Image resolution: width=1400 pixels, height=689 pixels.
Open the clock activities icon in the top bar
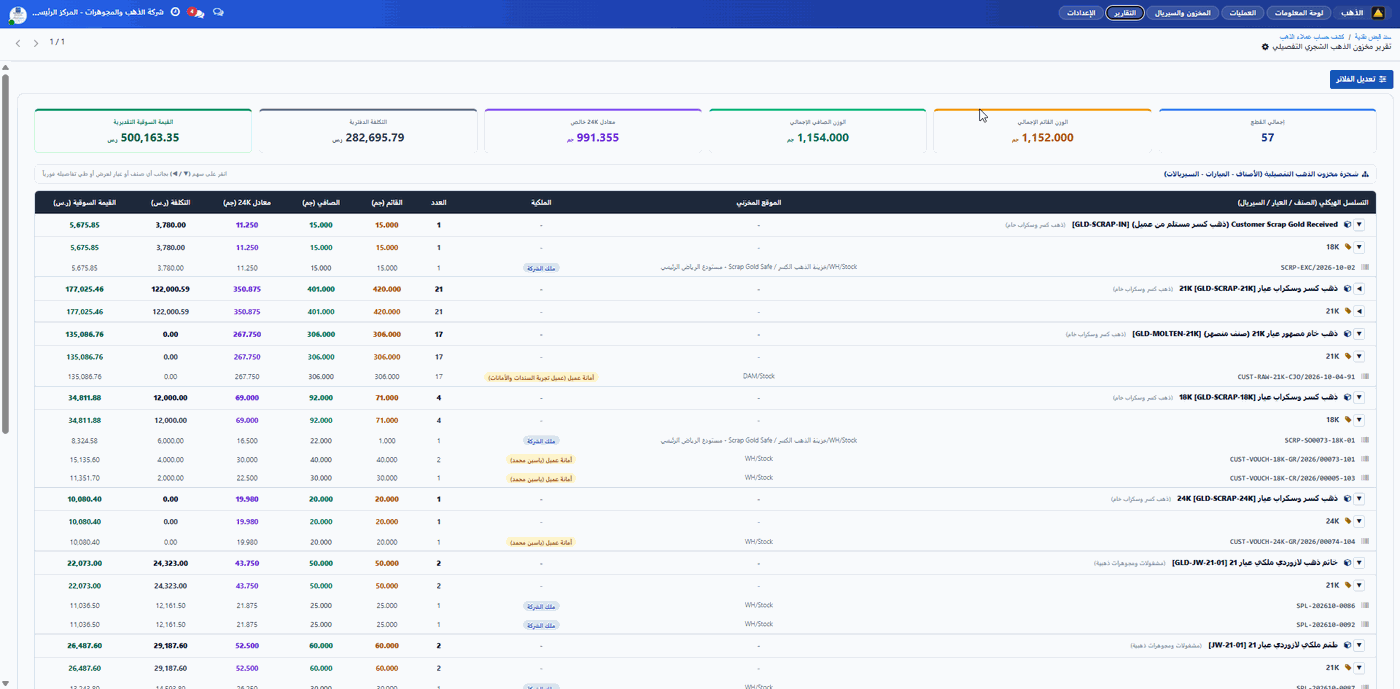[x=176, y=12]
